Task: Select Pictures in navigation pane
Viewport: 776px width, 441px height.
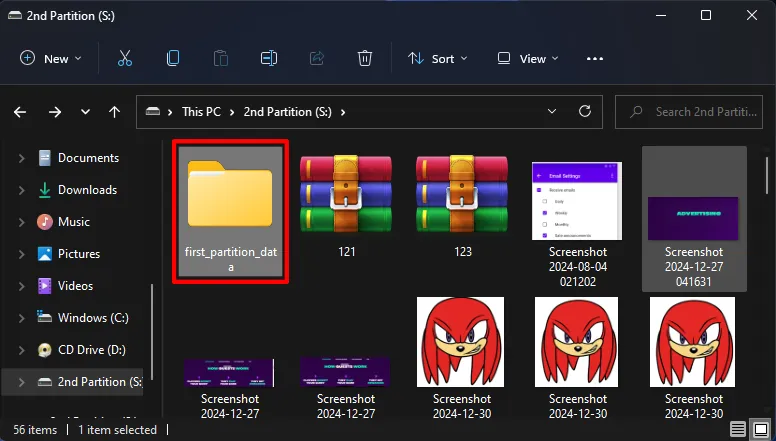Action: tap(79, 254)
